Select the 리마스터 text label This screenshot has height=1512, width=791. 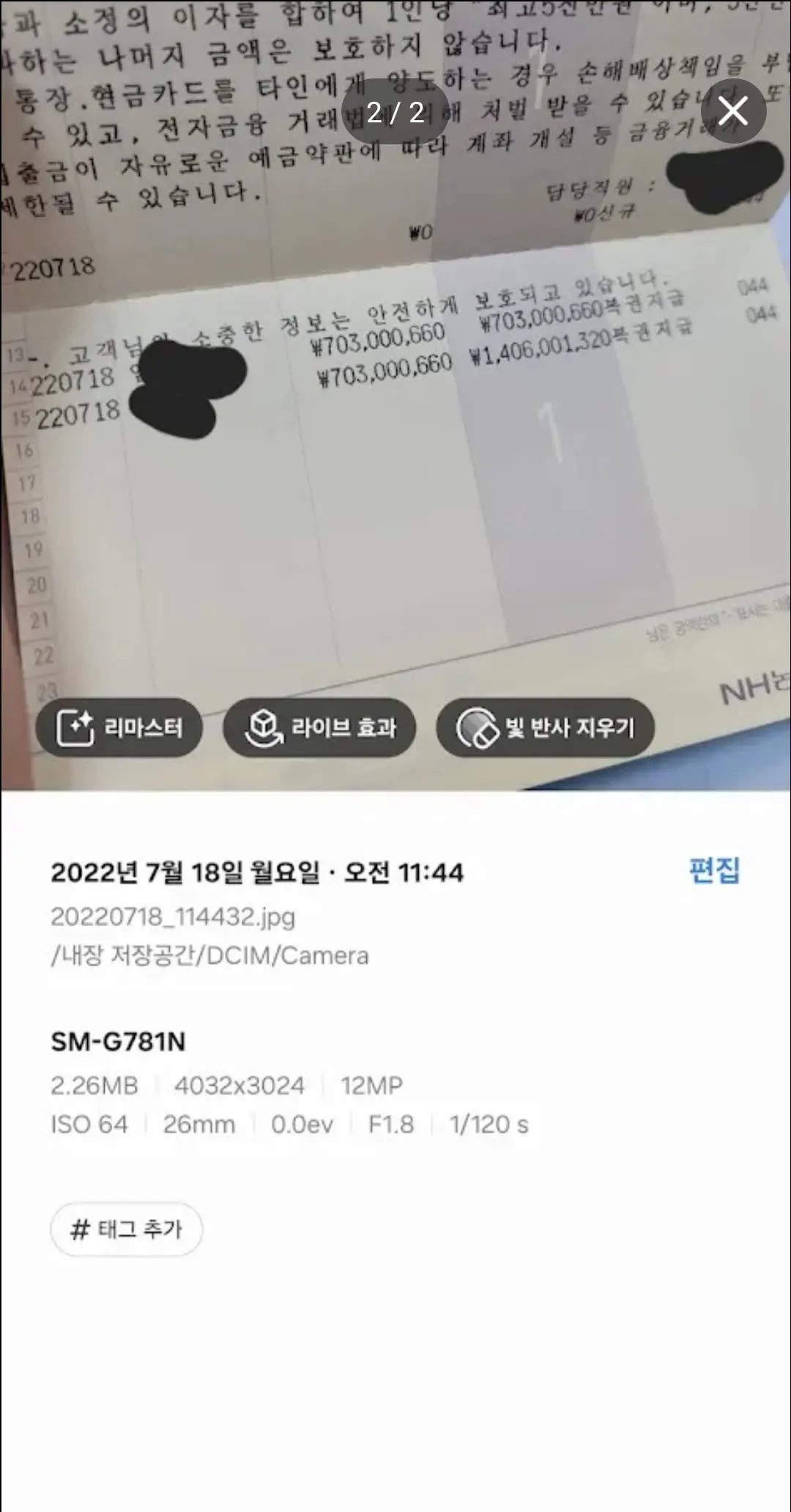(x=143, y=727)
